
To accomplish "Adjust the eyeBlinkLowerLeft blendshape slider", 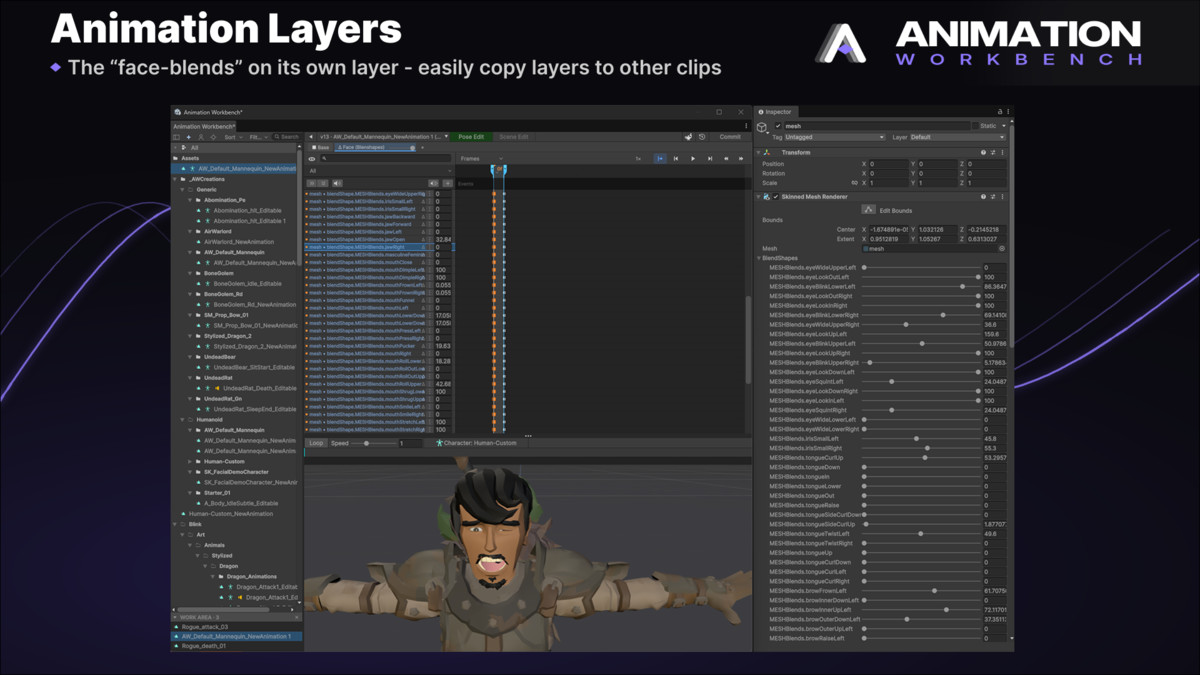I will 920,287.
